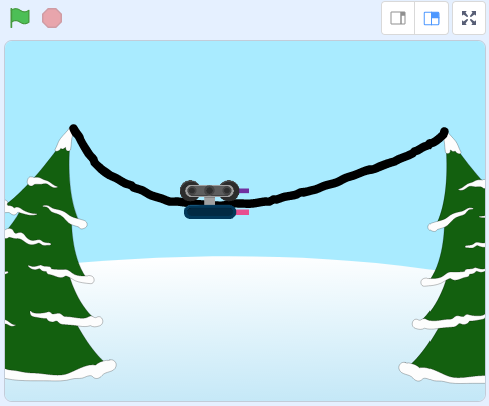Click the gray connector under trolley
The height and width of the screenshot is (406, 489).
[210, 201]
